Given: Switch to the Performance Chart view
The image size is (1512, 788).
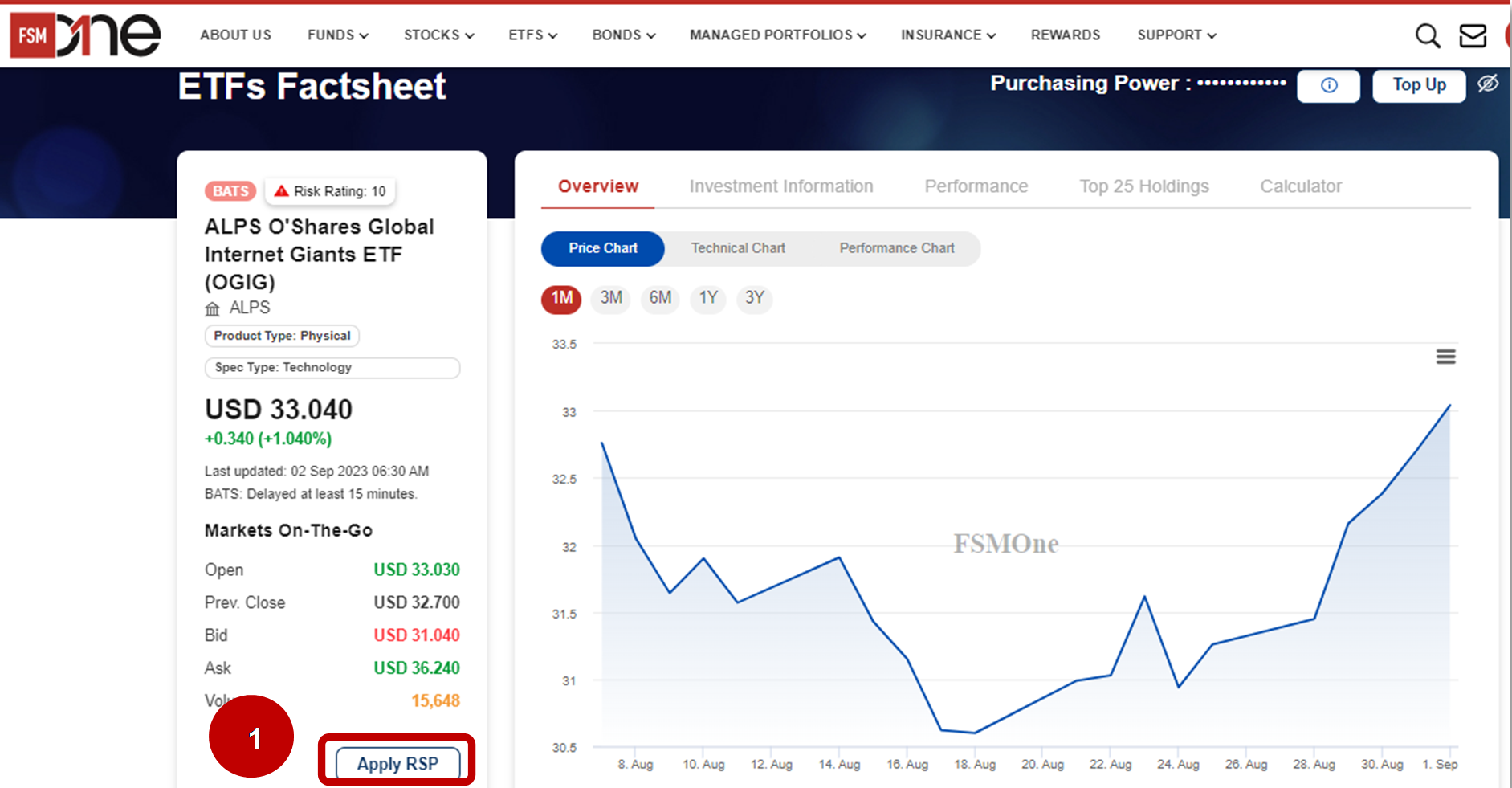Looking at the screenshot, I should (896, 248).
